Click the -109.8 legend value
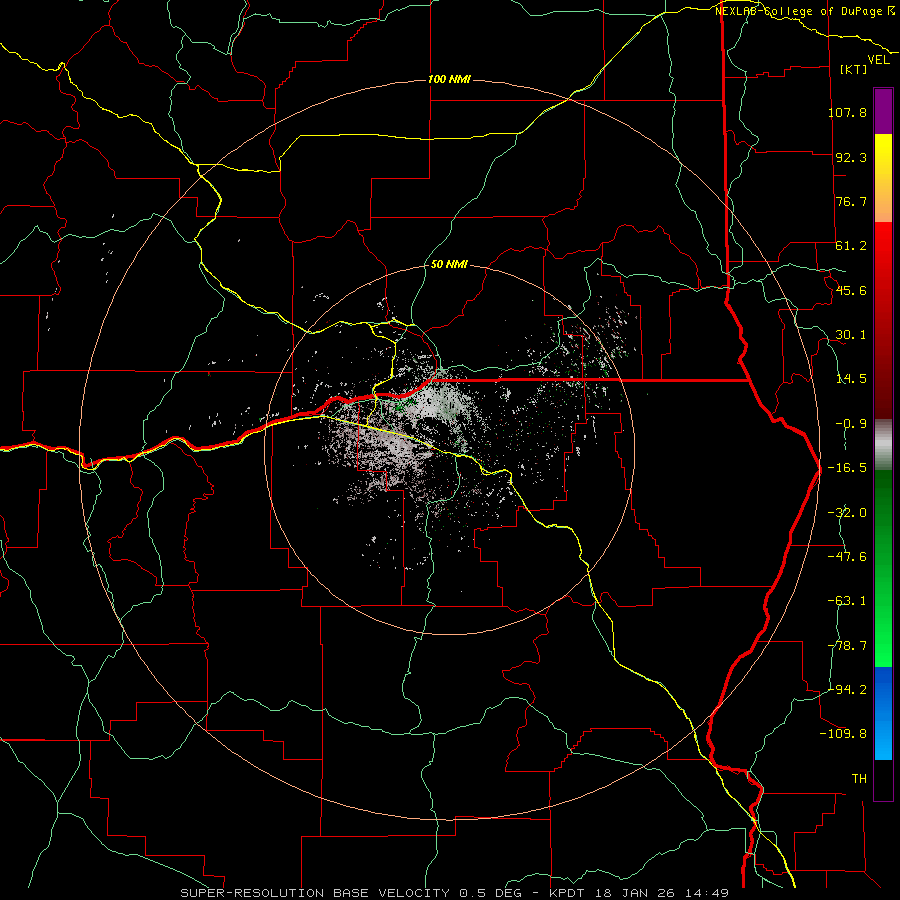 pyautogui.click(x=843, y=734)
